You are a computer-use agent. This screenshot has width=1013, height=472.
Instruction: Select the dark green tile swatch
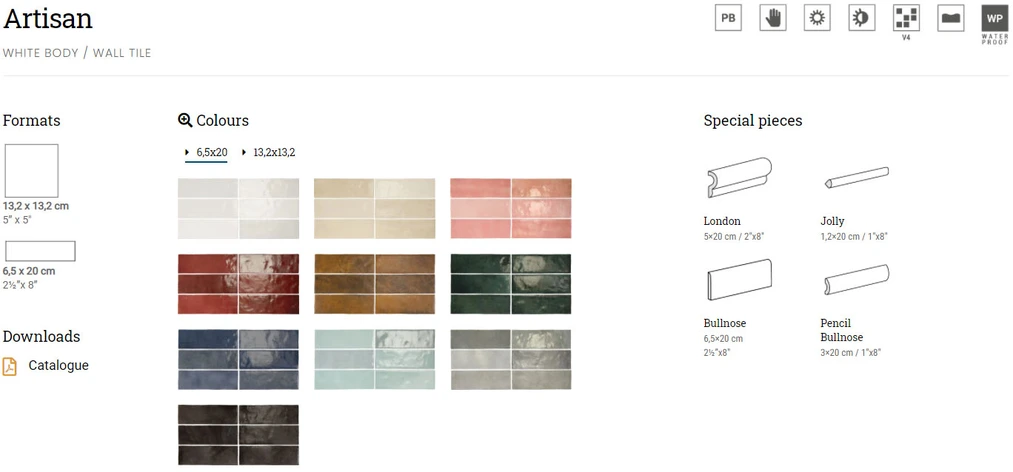point(511,284)
